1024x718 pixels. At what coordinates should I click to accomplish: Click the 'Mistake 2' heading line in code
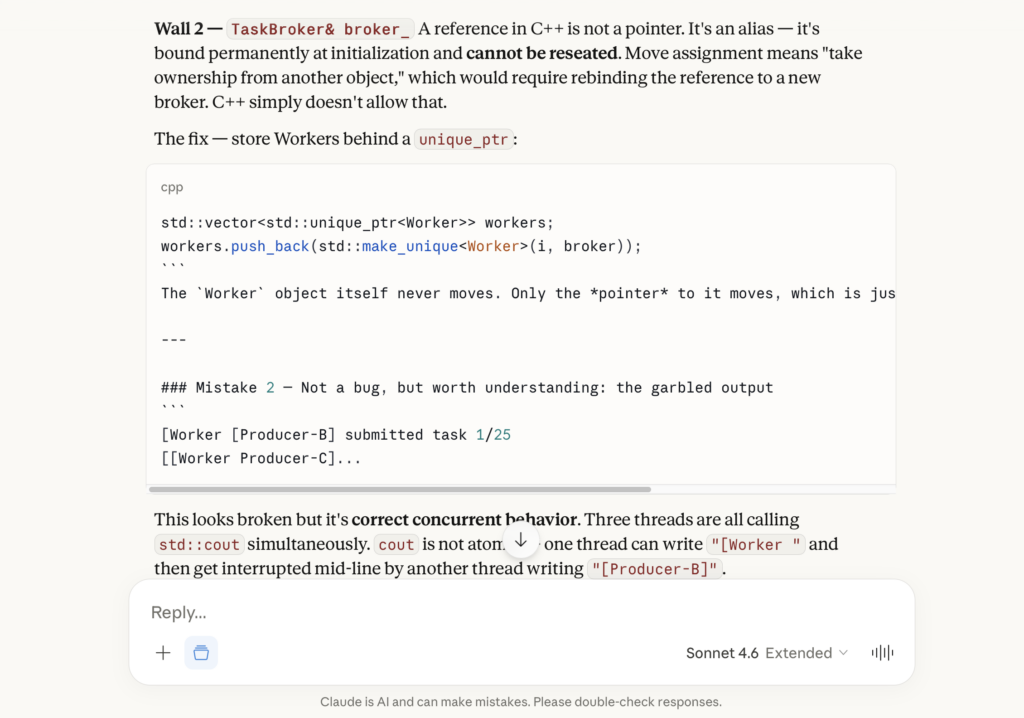click(467, 387)
